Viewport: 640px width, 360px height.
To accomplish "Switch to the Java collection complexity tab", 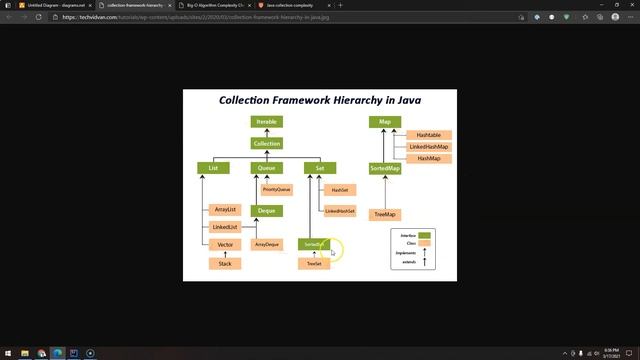I will coord(290,5).
